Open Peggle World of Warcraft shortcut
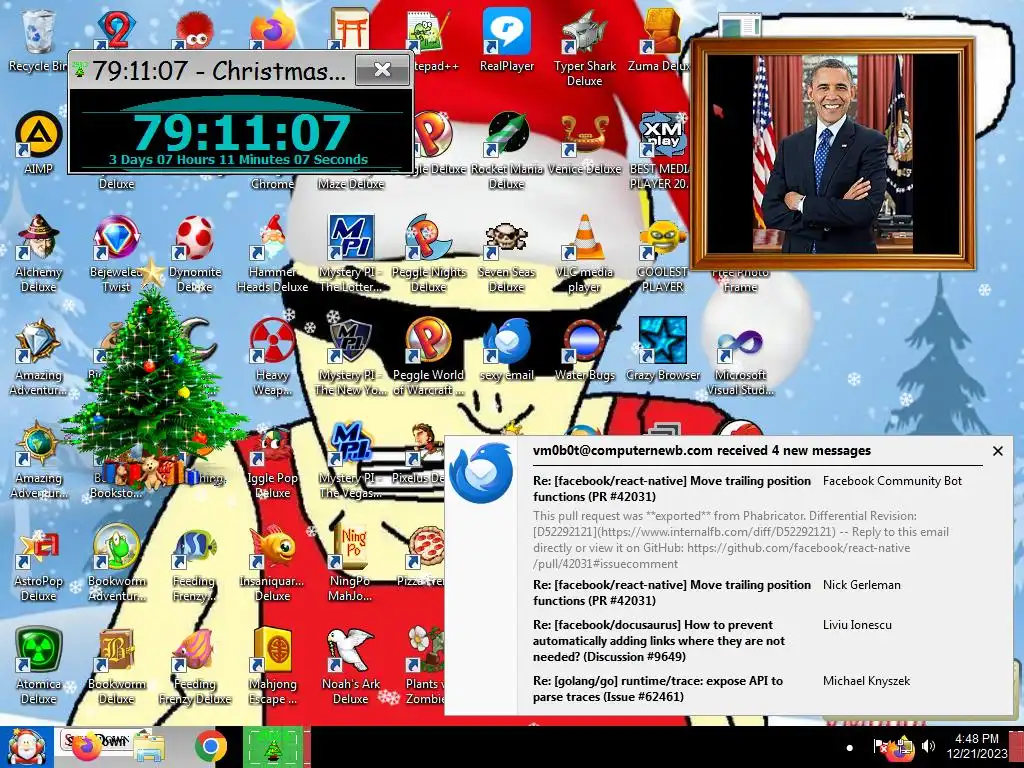This screenshot has height=768, width=1024. (428, 357)
